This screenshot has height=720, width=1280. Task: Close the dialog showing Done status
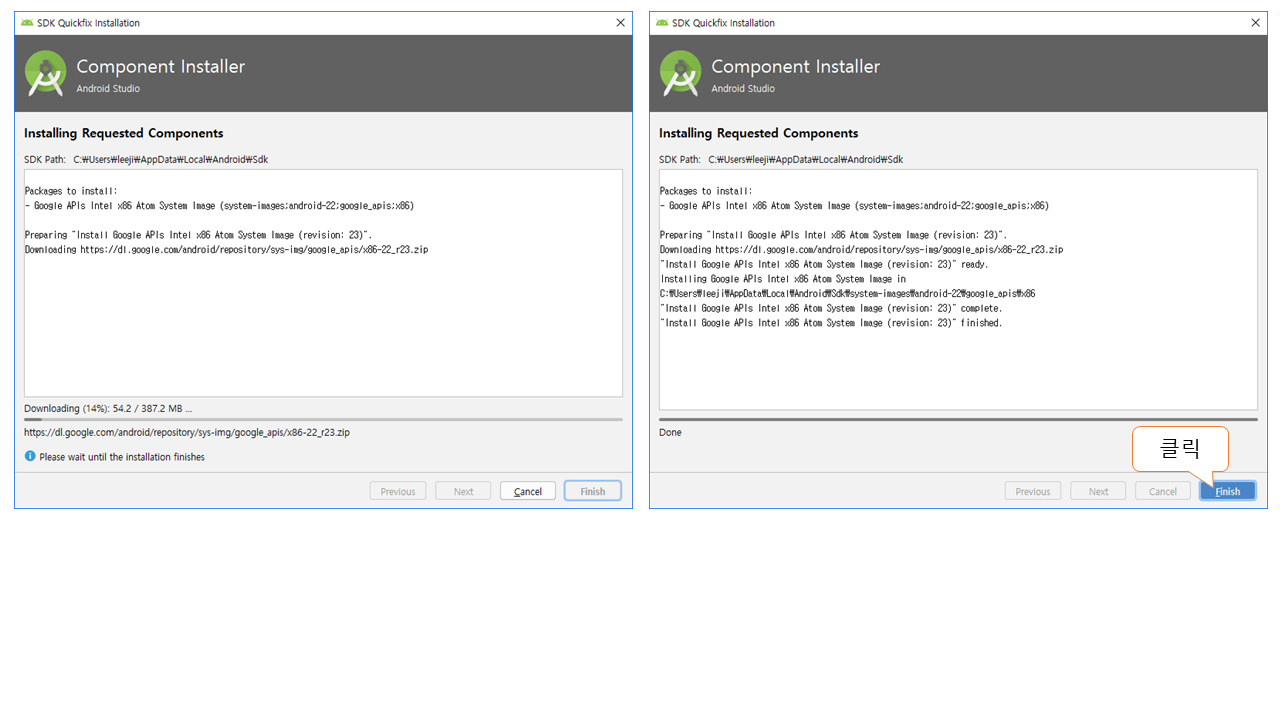(x=1255, y=23)
